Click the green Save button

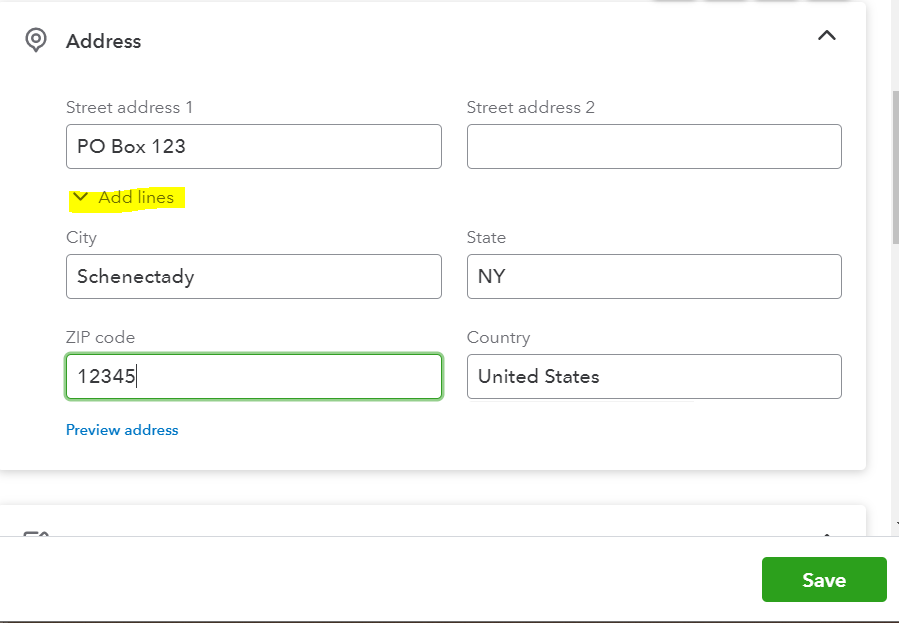[824, 579]
